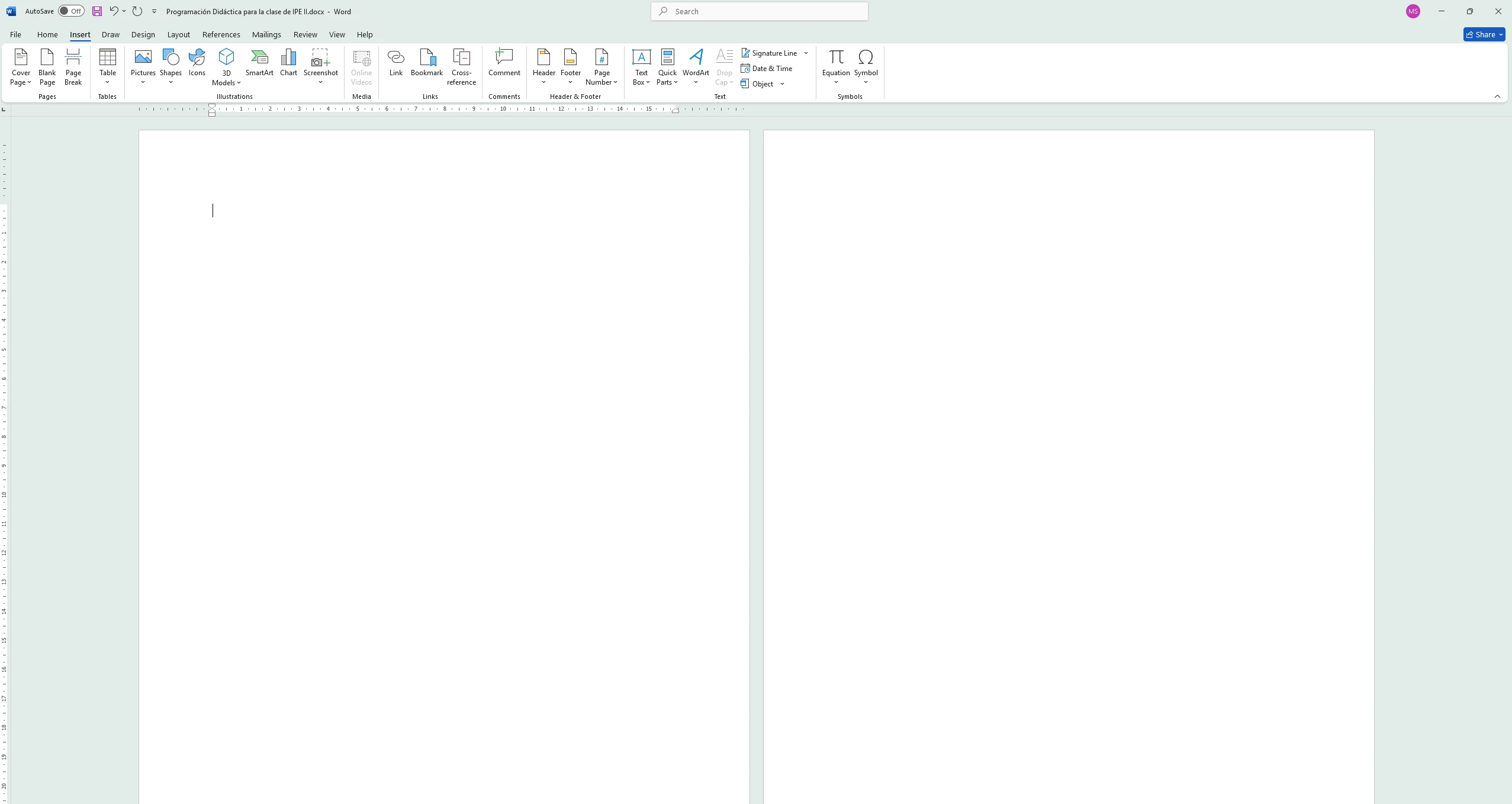The image size is (1512, 804).
Task: Collapse the ribbon with the chevron
Action: pyautogui.click(x=1497, y=97)
